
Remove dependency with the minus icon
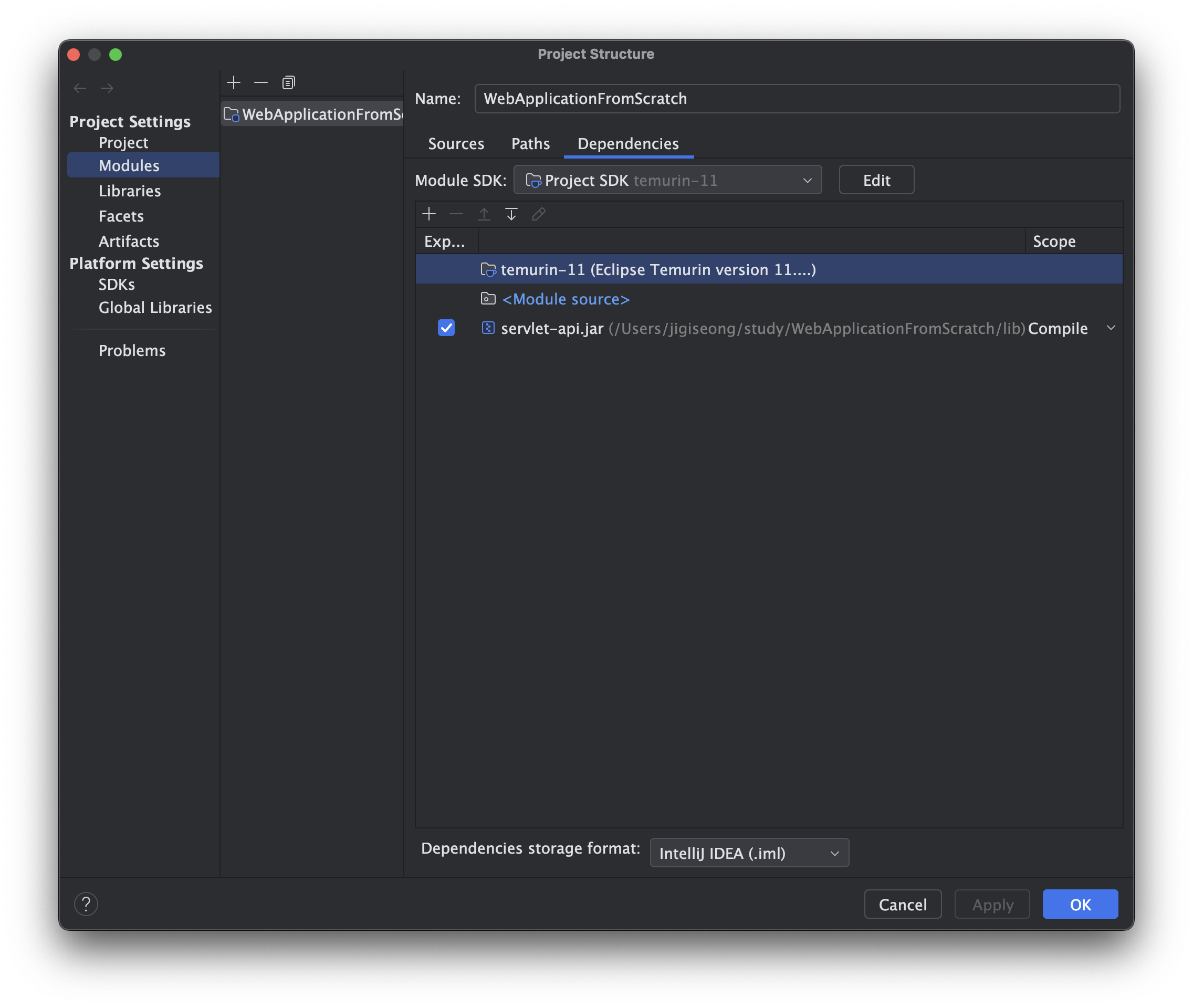tap(456, 214)
